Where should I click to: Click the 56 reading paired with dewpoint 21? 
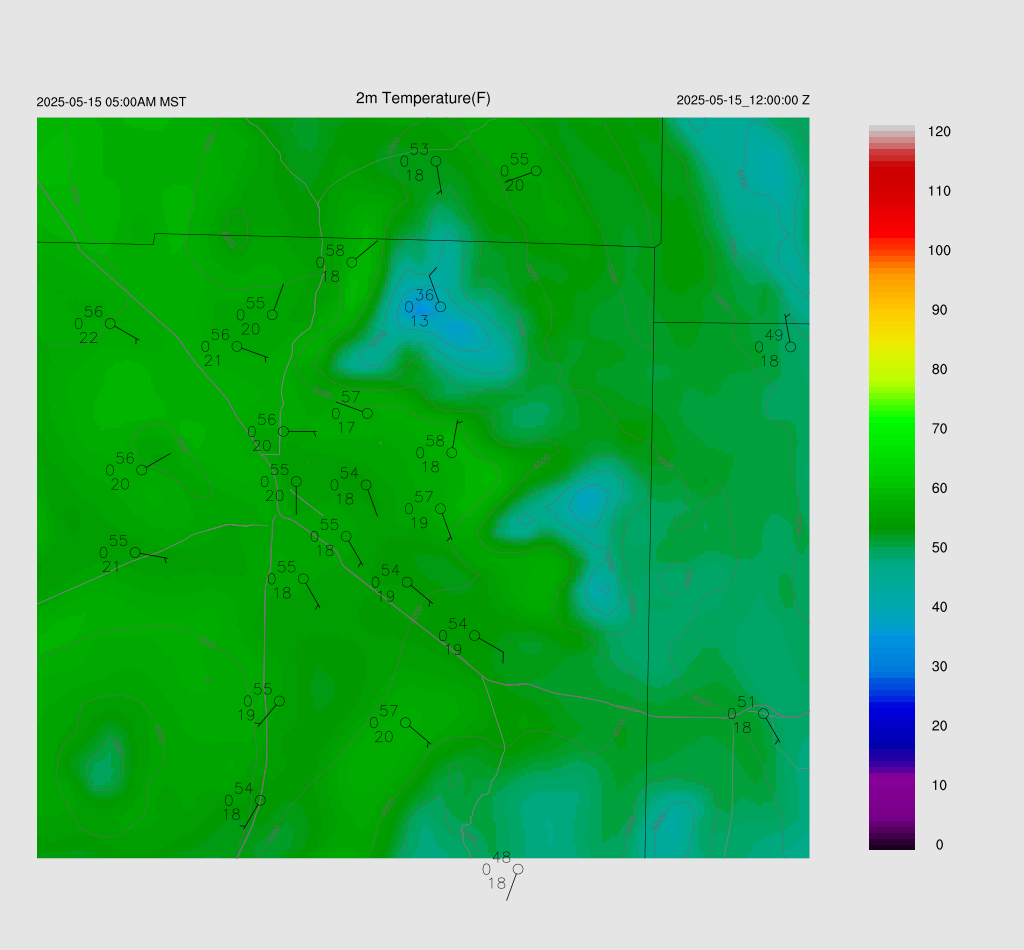[220, 334]
